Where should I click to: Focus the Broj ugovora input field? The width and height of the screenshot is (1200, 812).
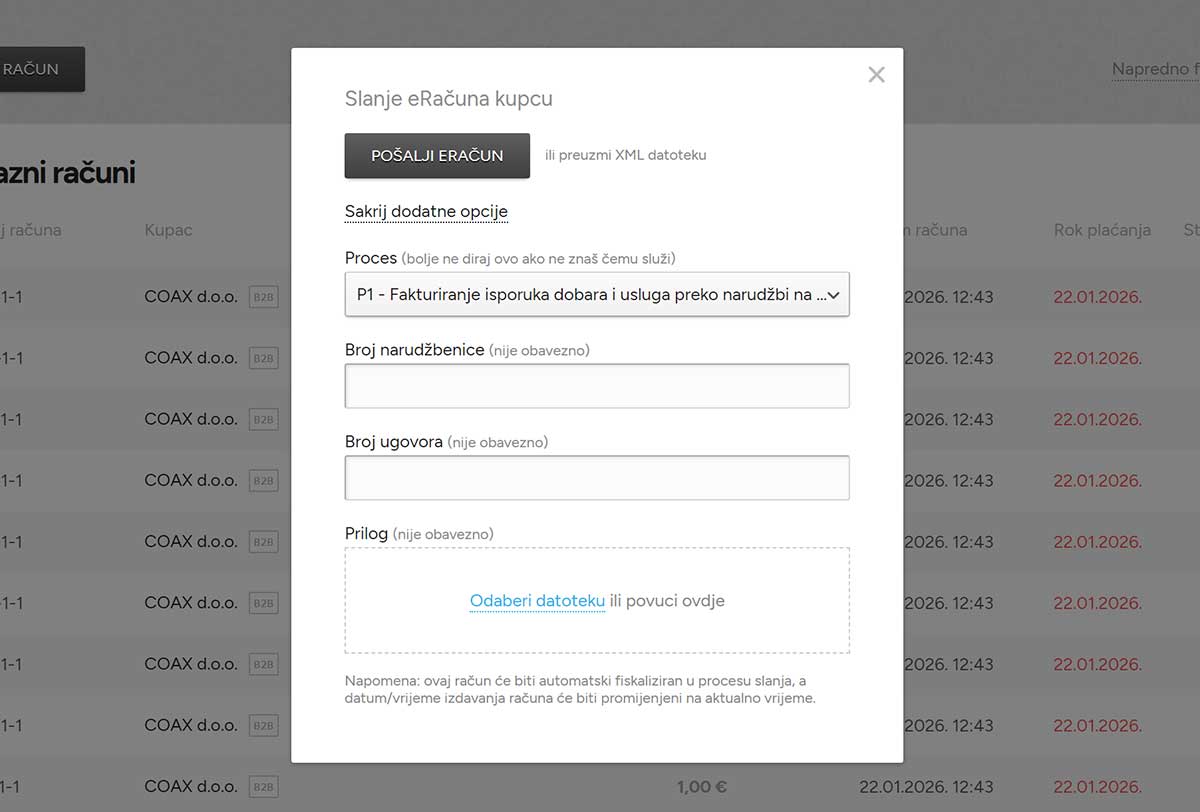pyautogui.click(x=597, y=478)
